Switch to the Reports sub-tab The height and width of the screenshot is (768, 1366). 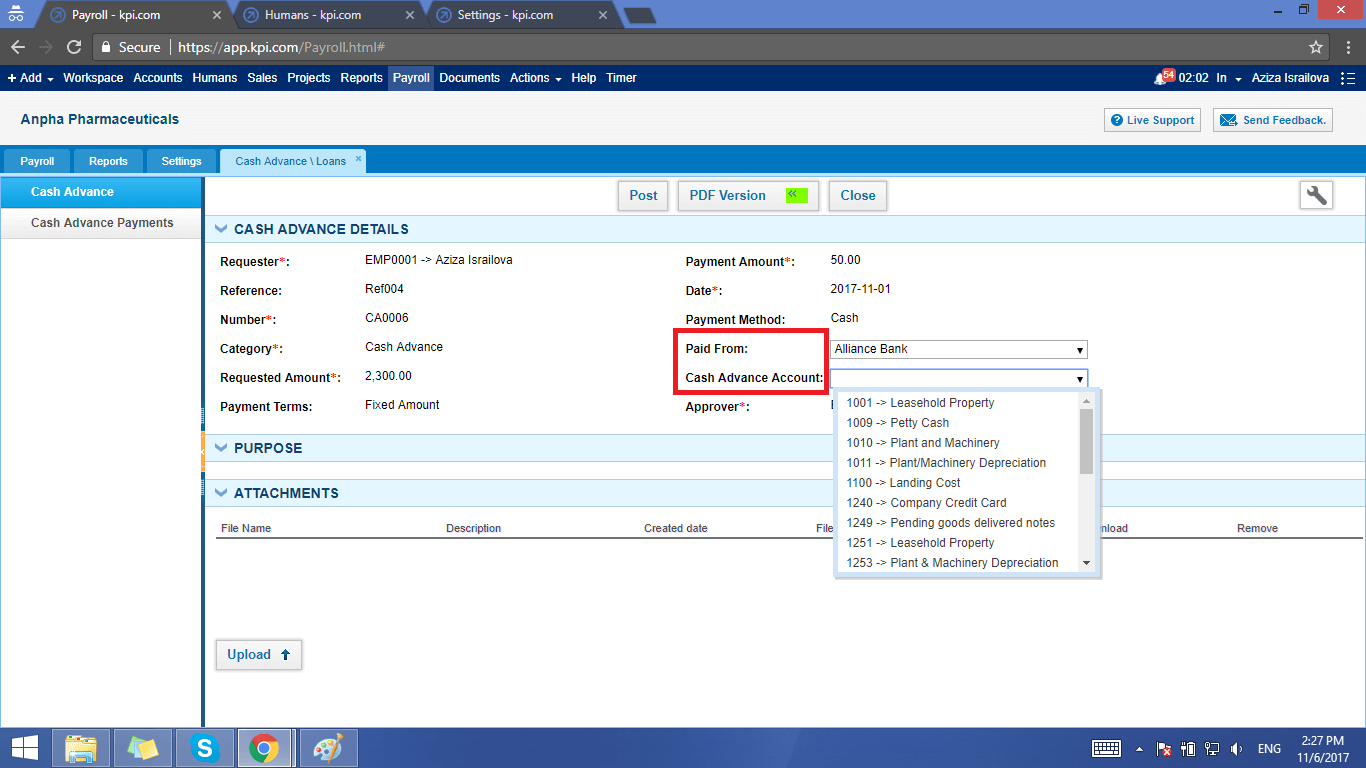(x=108, y=161)
